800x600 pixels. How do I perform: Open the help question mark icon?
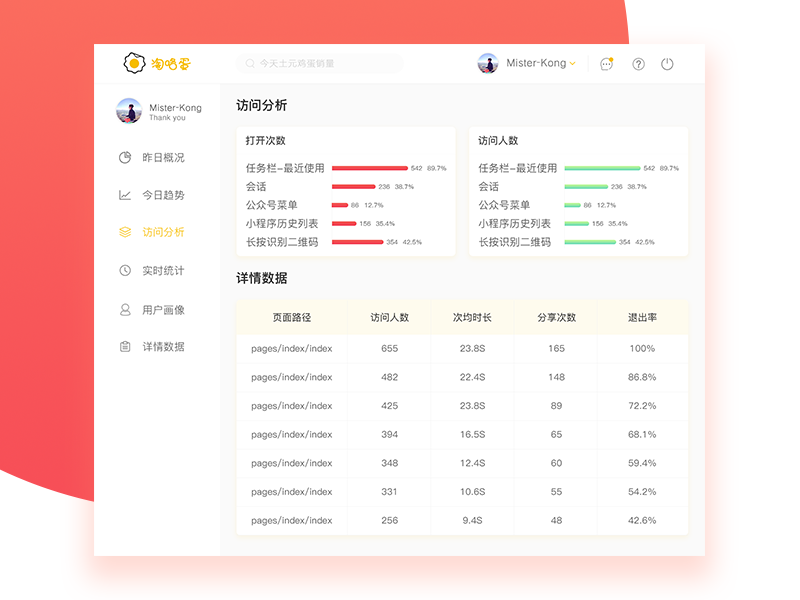click(x=638, y=64)
